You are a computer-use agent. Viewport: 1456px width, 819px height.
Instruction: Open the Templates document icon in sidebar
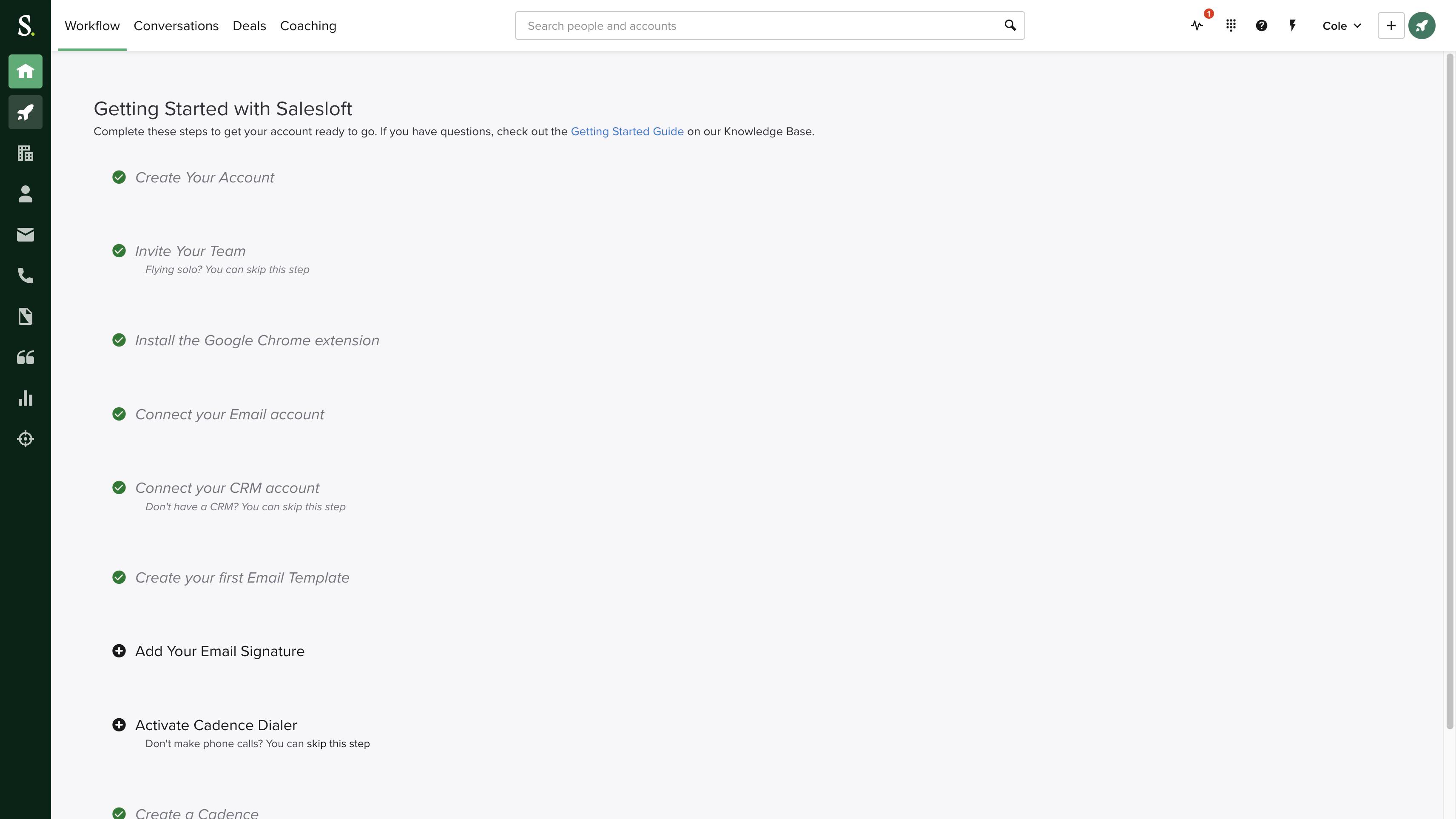coord(26,316)
